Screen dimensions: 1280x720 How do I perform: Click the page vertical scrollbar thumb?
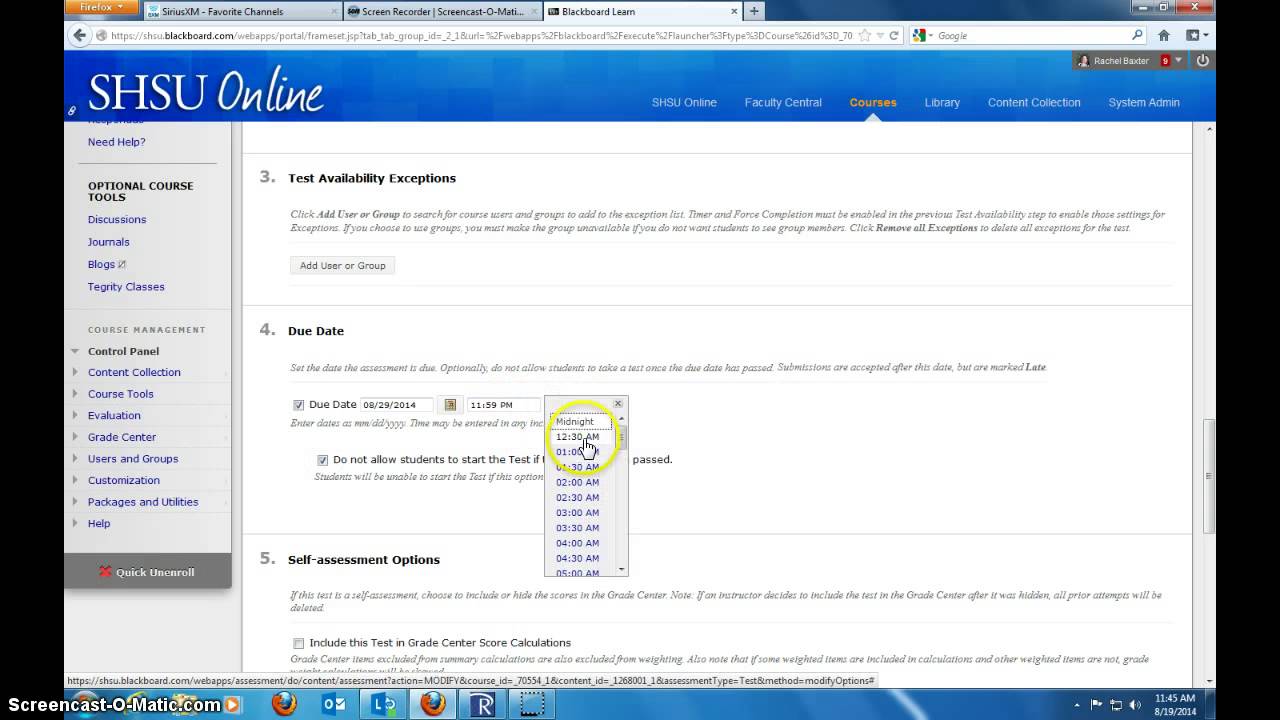pos(1208,475)
